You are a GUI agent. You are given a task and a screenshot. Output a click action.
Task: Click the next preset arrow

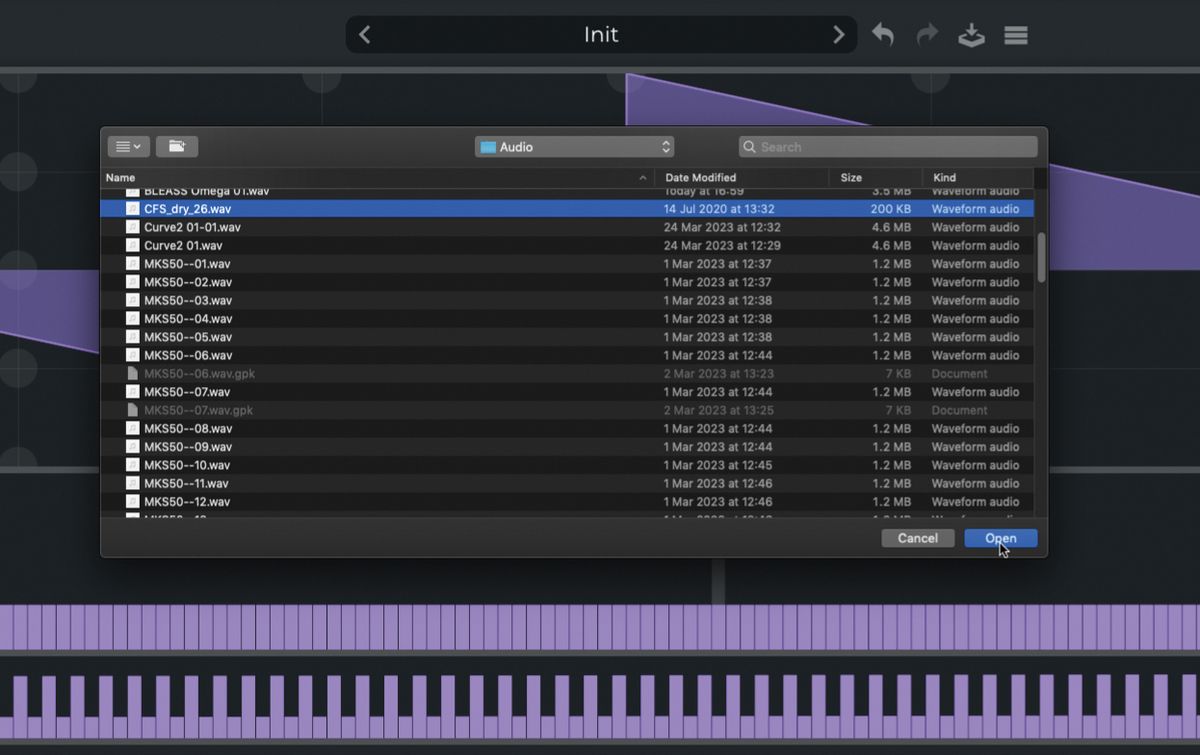[838, 35]
